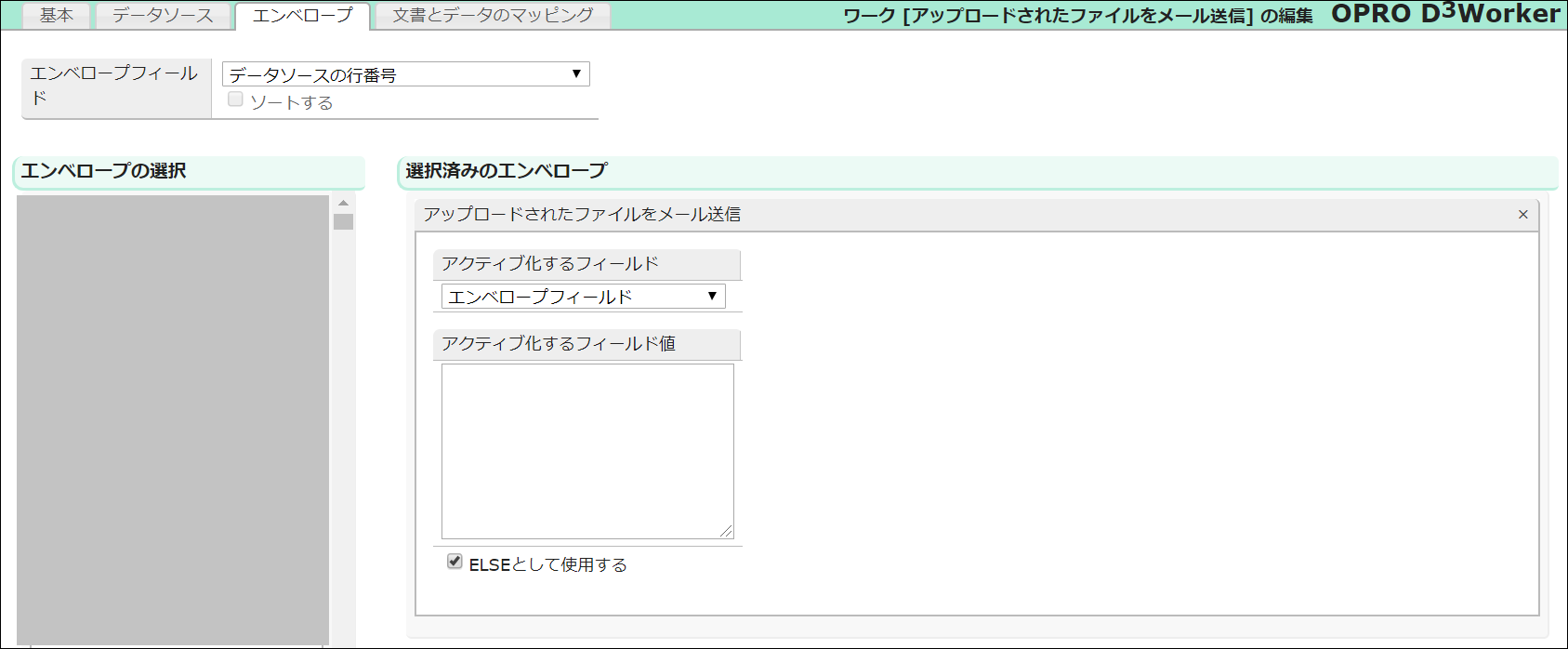The width and height of the screenshot is (1568, 649).
Task: Remove the selected envelope with × icon
Action: point(1522,215)
